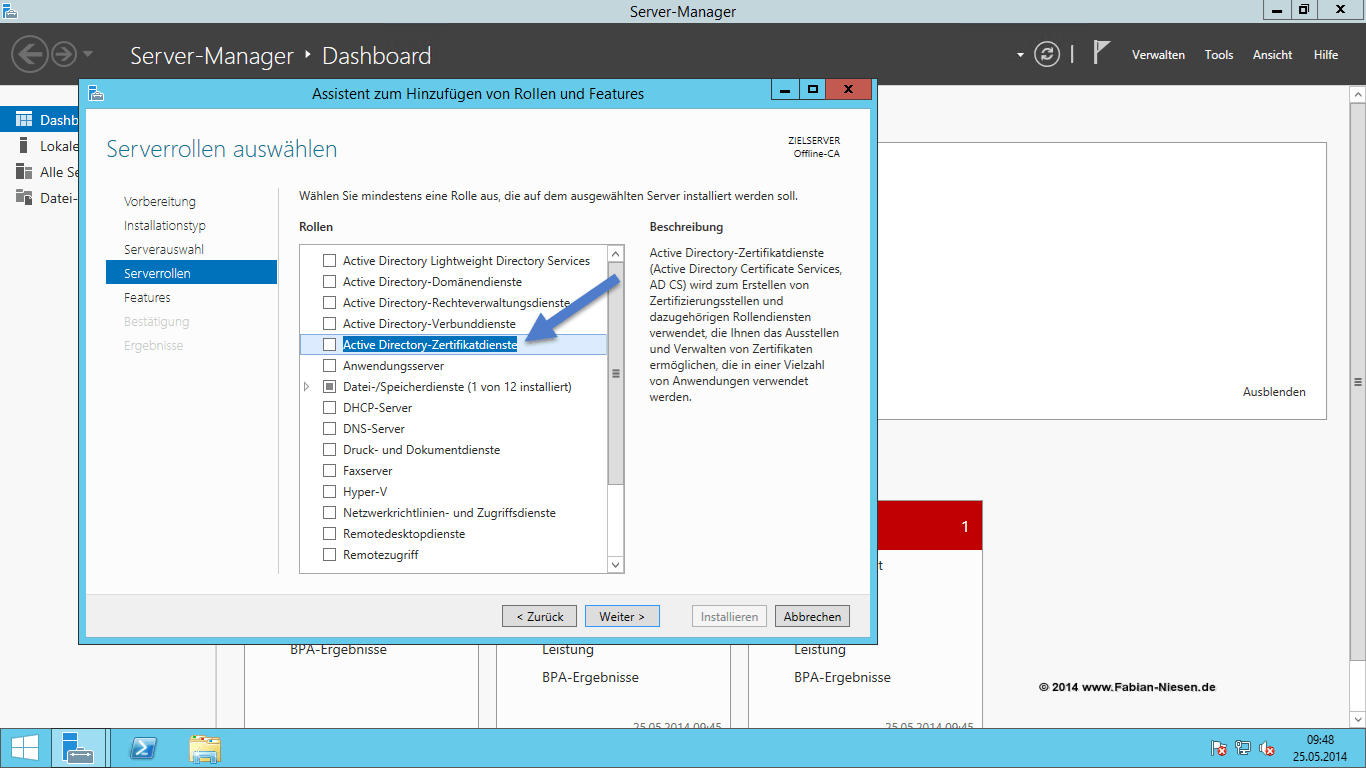Check Netzwerkrichtlinien- und Zugriffsdienste role
This screenshot has width=1366, height=768.
[330, 513]
